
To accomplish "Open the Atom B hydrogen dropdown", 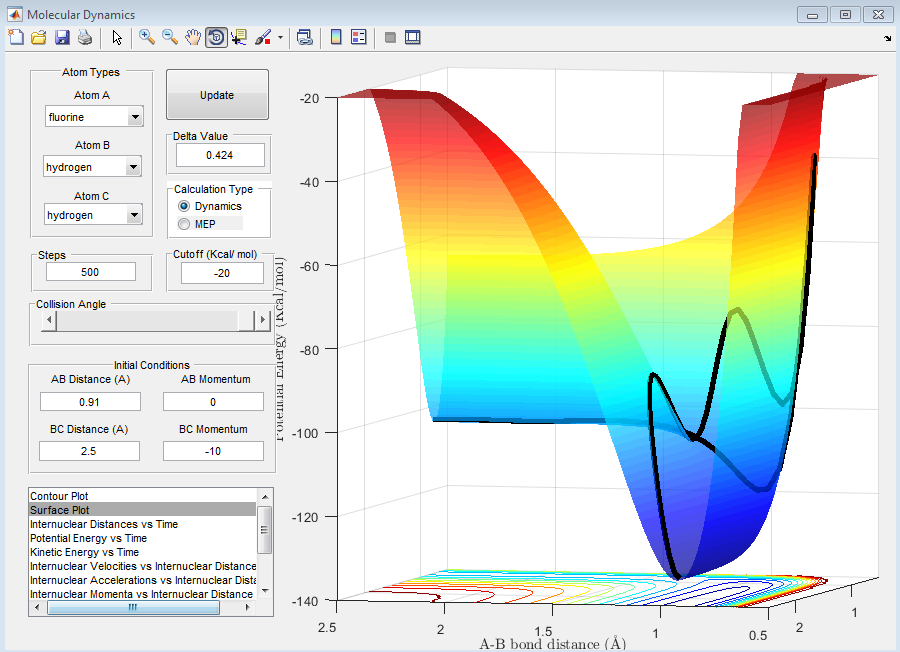I will coord(93,168).
